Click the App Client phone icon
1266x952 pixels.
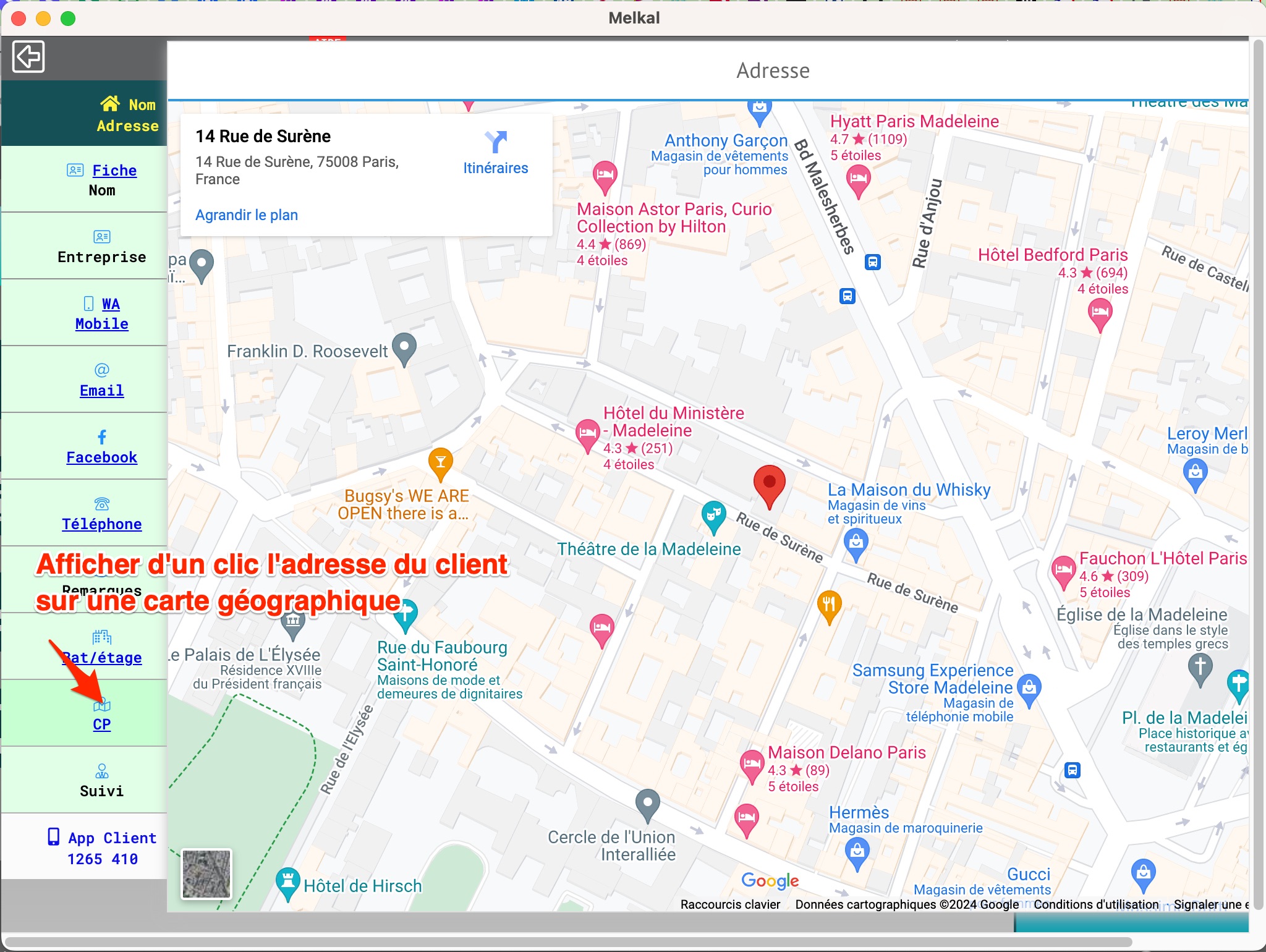pos(54,836)
